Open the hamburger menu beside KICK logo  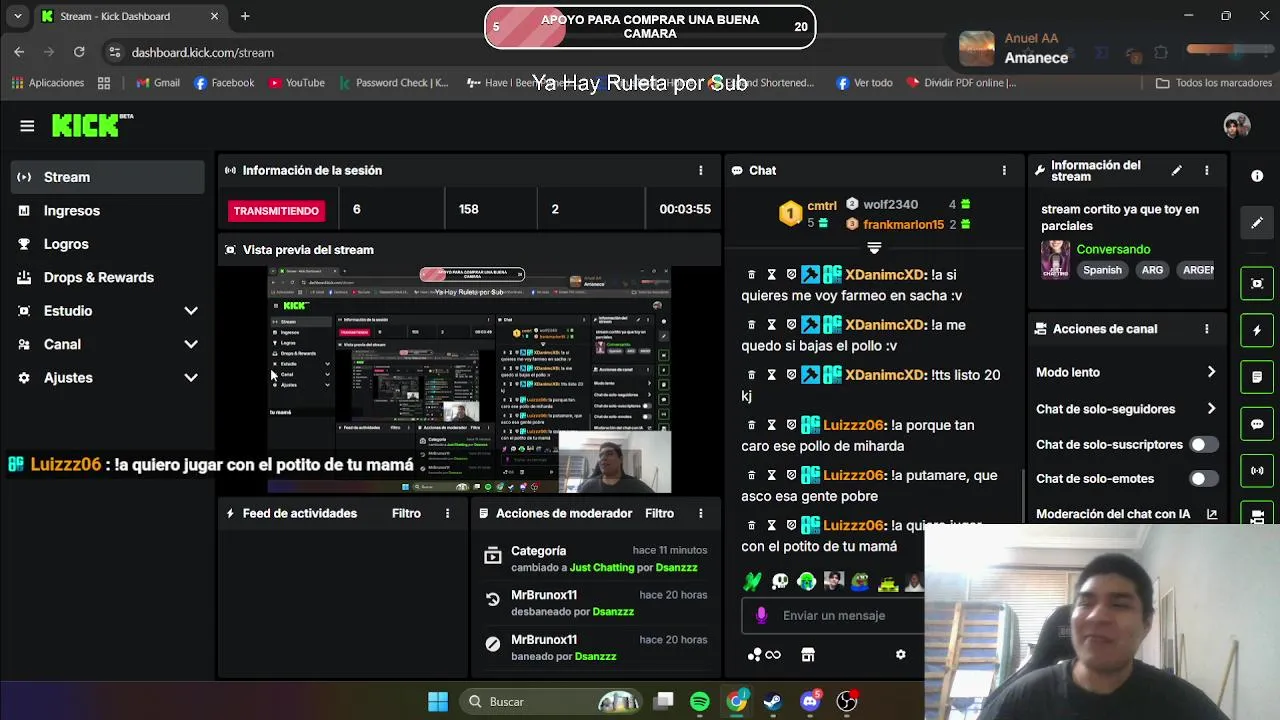[x=27, y=126]
